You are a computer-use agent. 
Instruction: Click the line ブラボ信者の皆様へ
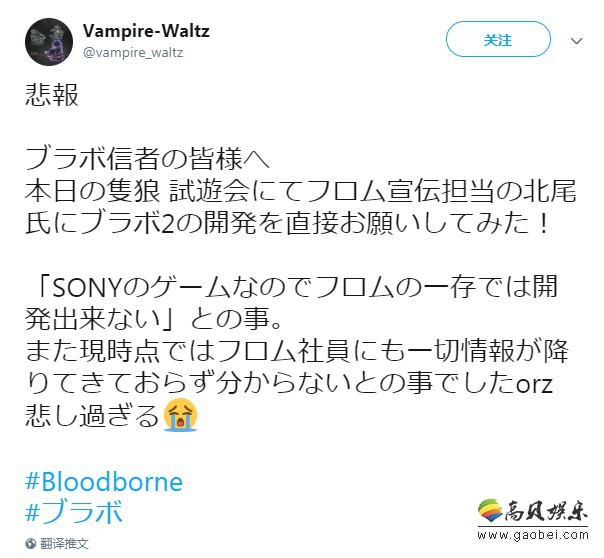(148, 159)
